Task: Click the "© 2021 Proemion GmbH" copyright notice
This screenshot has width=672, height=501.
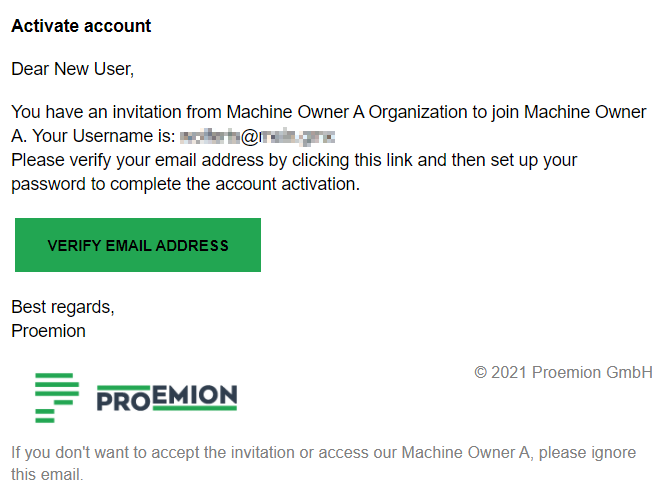Action: pyautogui.click(x=563, y=372)
